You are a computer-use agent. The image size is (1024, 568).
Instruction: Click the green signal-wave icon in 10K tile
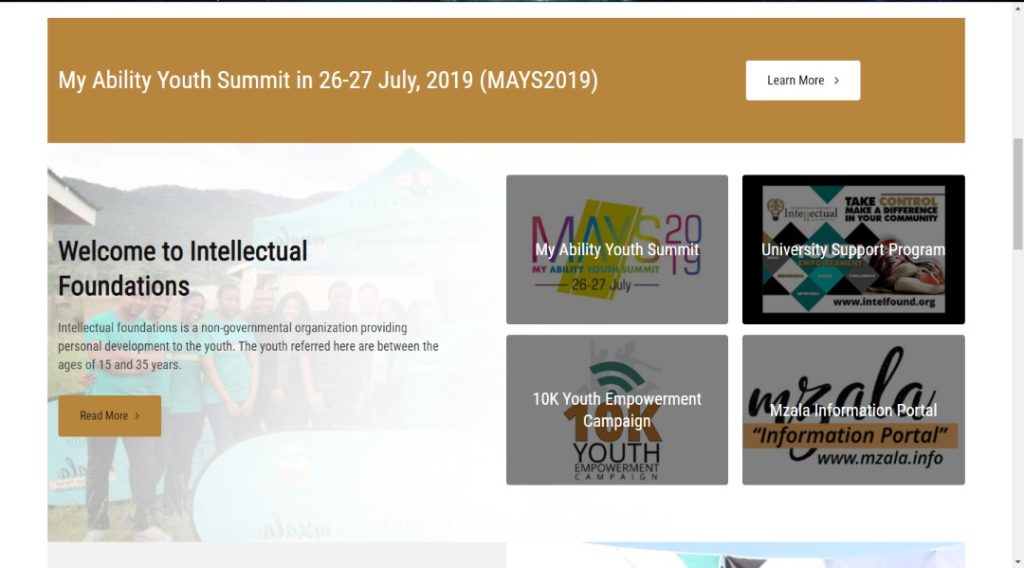coord(615,377)
